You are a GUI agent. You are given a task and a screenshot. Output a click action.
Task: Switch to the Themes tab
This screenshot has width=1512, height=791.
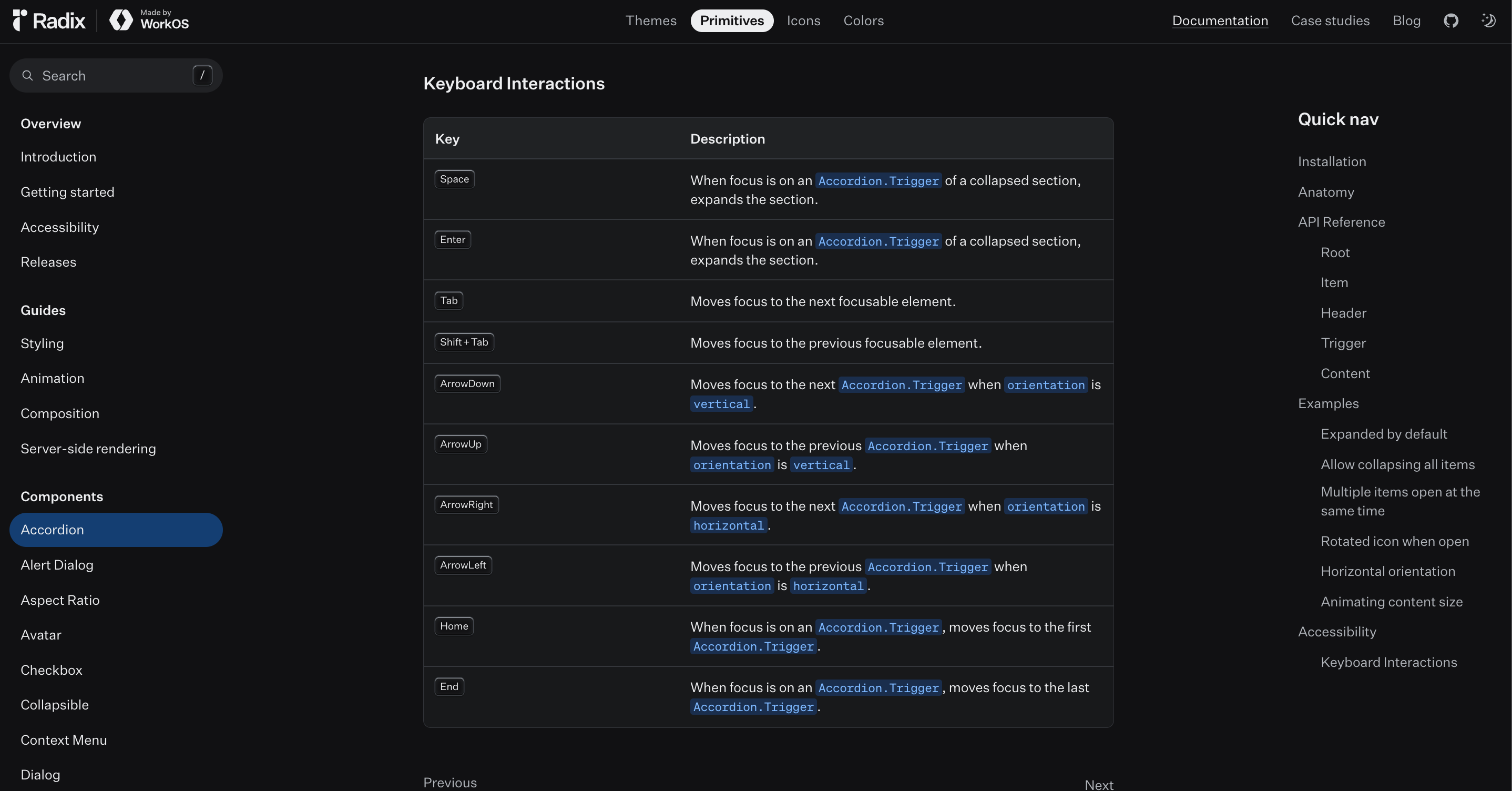(650, 21)
